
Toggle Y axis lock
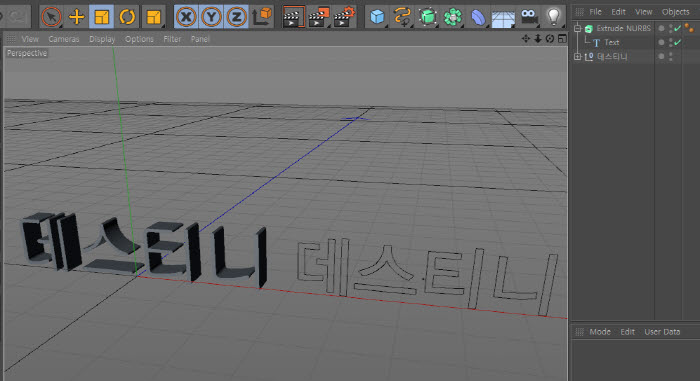pyautogui.click(x=211, y=17)
